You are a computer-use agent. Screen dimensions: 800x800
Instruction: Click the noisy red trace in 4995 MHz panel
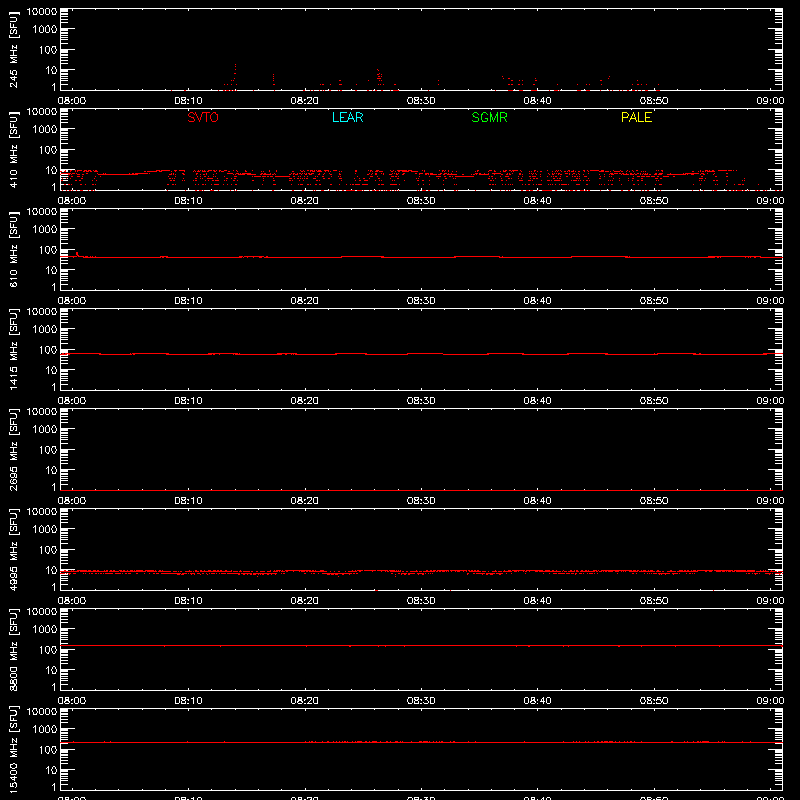(x=421, y=572)
